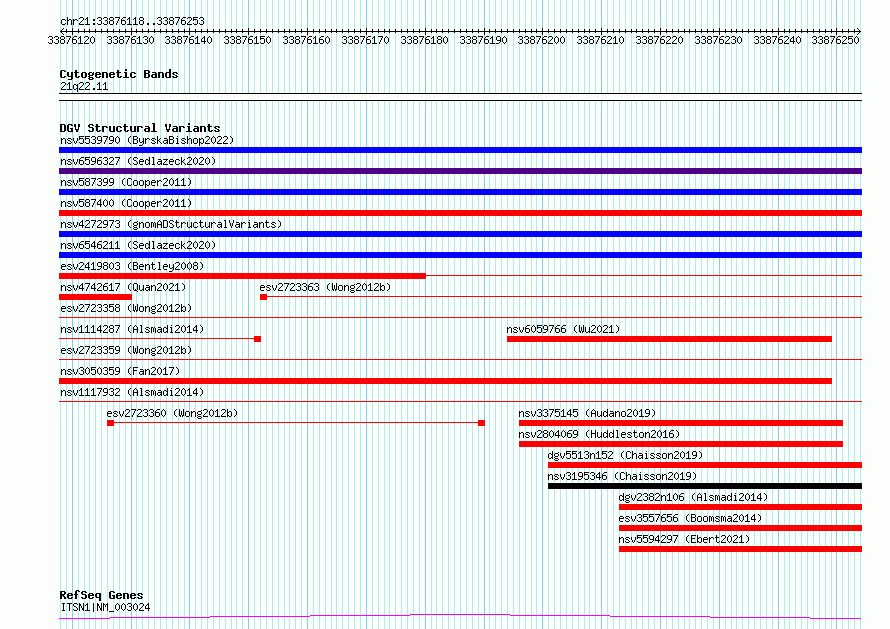The width and height of the screenshot is (890, 629).
Task: Select the dgv2382n106 (Alsmadi2014) label
Action: pos(693,497)
